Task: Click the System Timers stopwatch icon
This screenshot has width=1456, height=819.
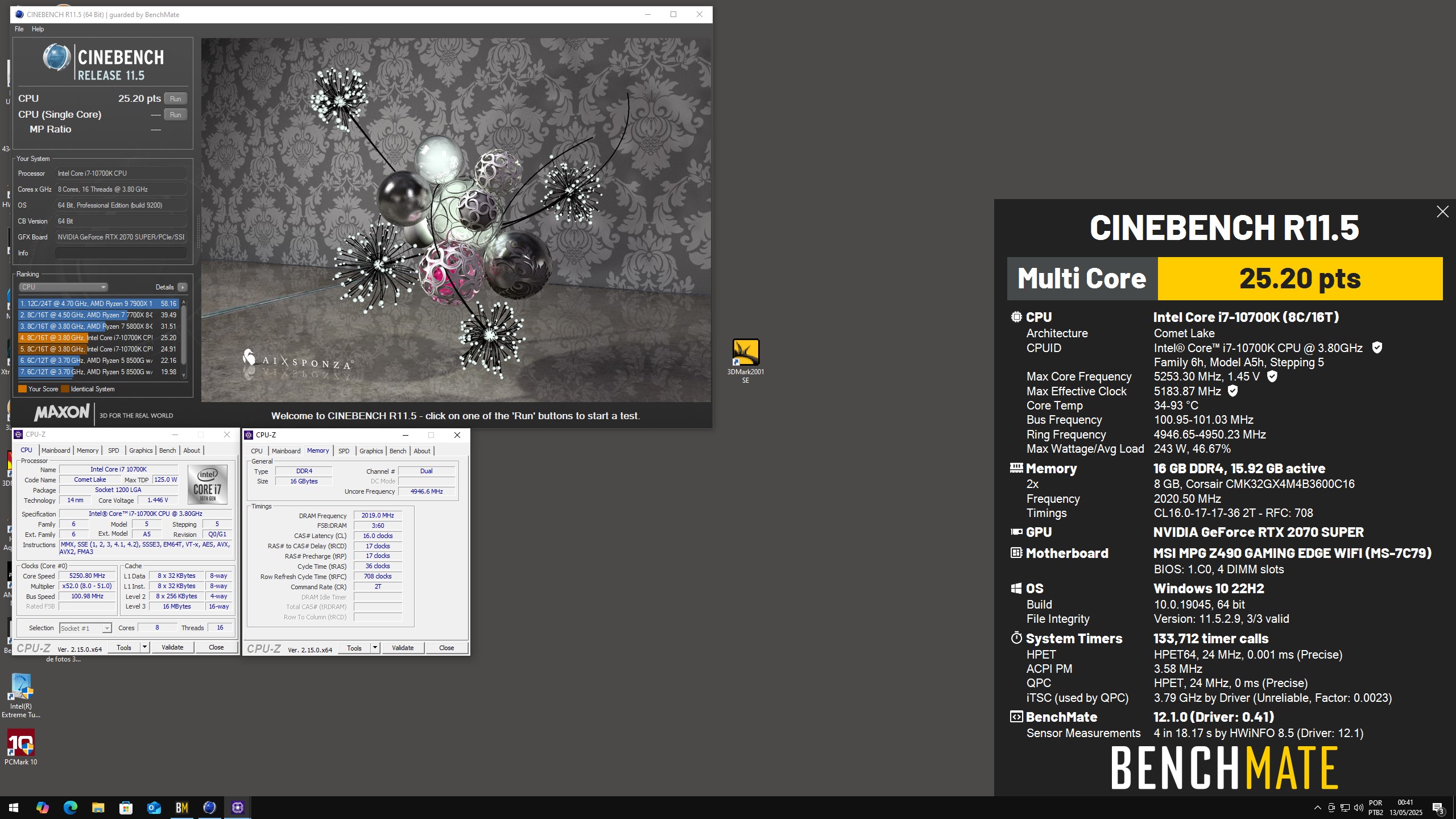Action: pyautogui.click(x=1016, y=638)
